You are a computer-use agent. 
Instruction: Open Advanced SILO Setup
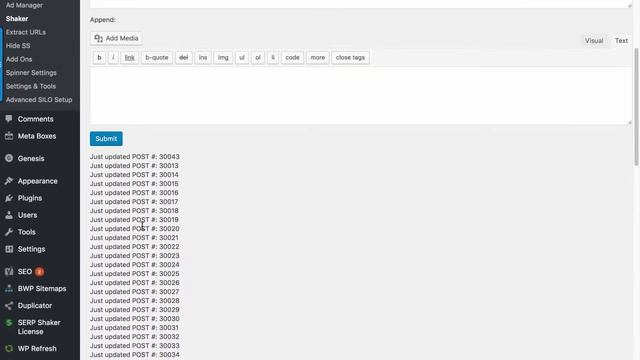[39, 100]
